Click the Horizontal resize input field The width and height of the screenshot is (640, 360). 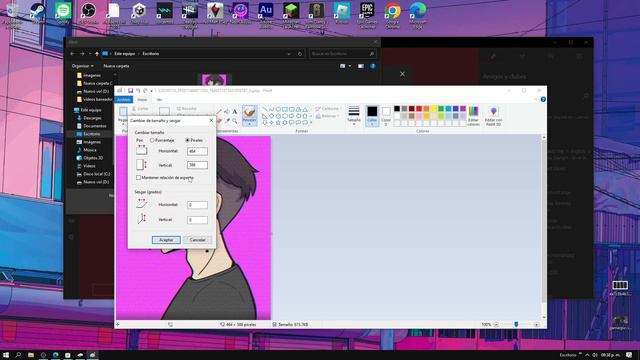(197, 151)
